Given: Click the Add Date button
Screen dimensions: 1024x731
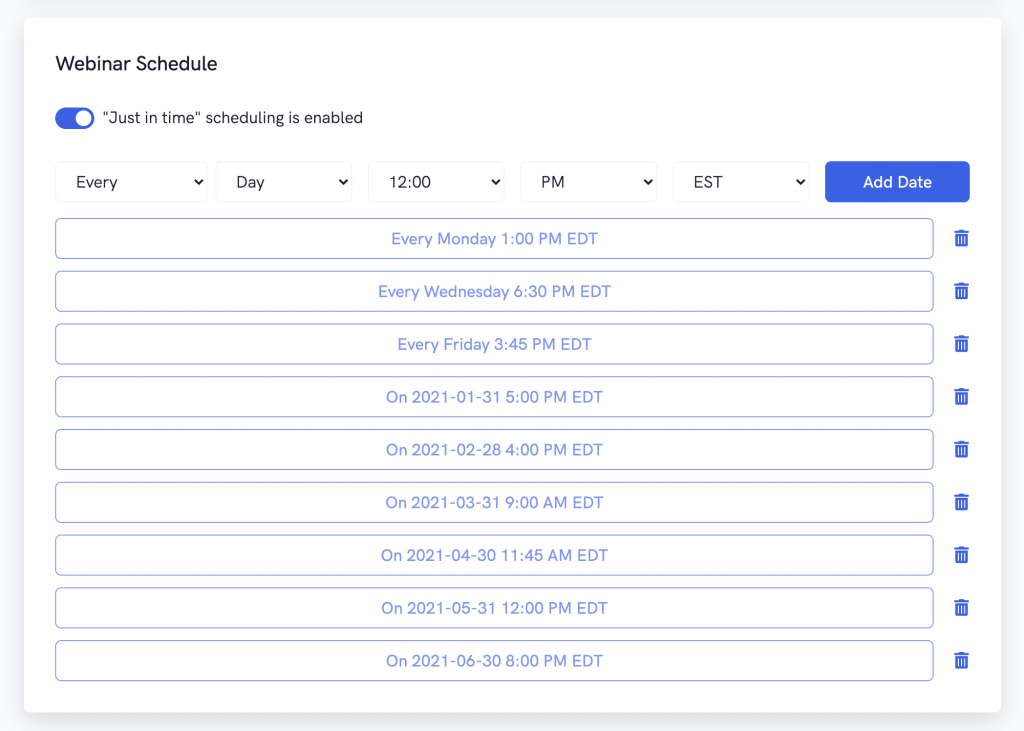Looking at the screenshot, I should click(x=897, y=182).
